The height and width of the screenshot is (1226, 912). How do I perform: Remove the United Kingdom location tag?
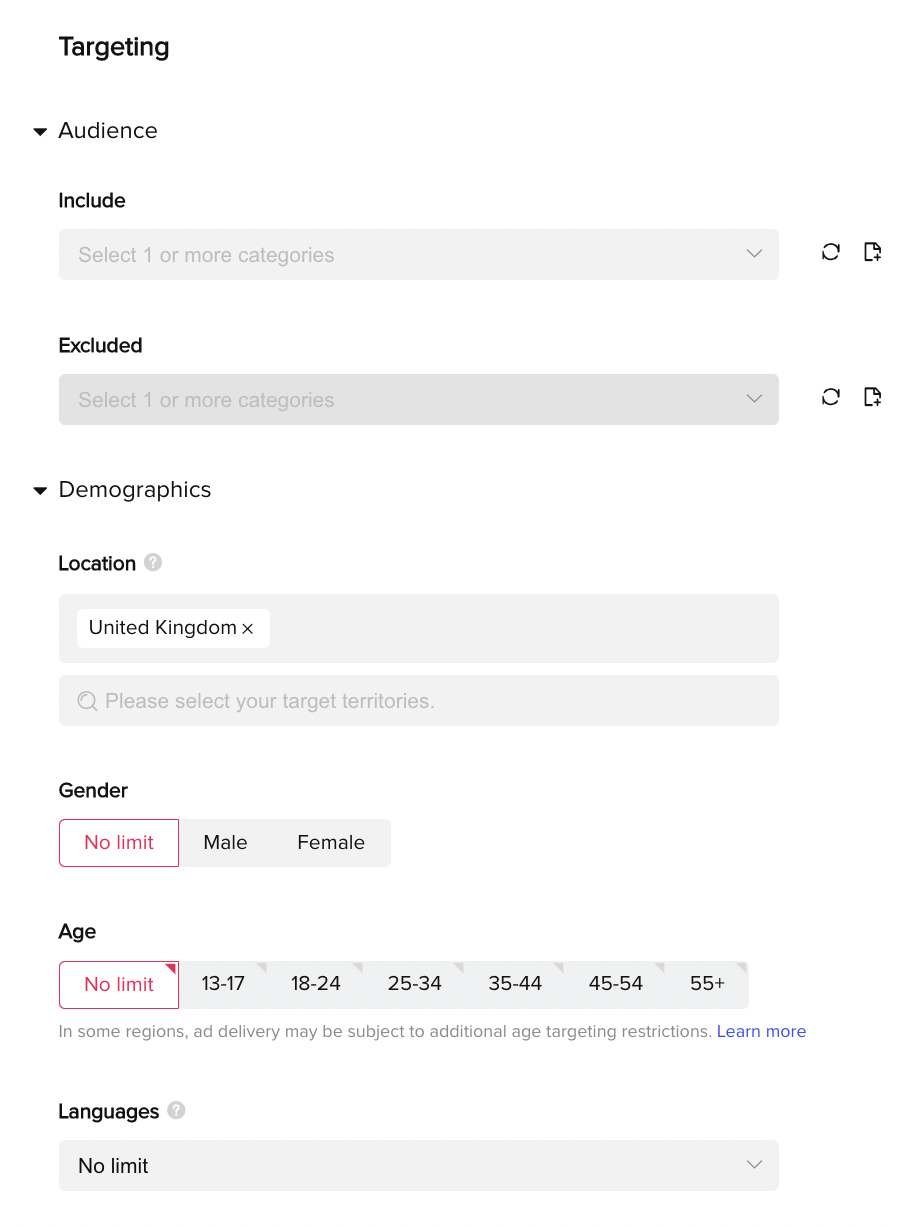[248, 629]
